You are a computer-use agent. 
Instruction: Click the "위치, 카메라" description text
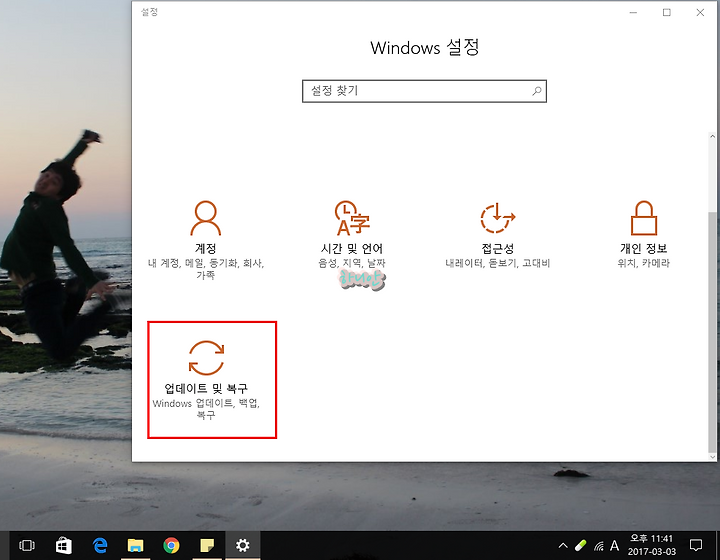644,263
